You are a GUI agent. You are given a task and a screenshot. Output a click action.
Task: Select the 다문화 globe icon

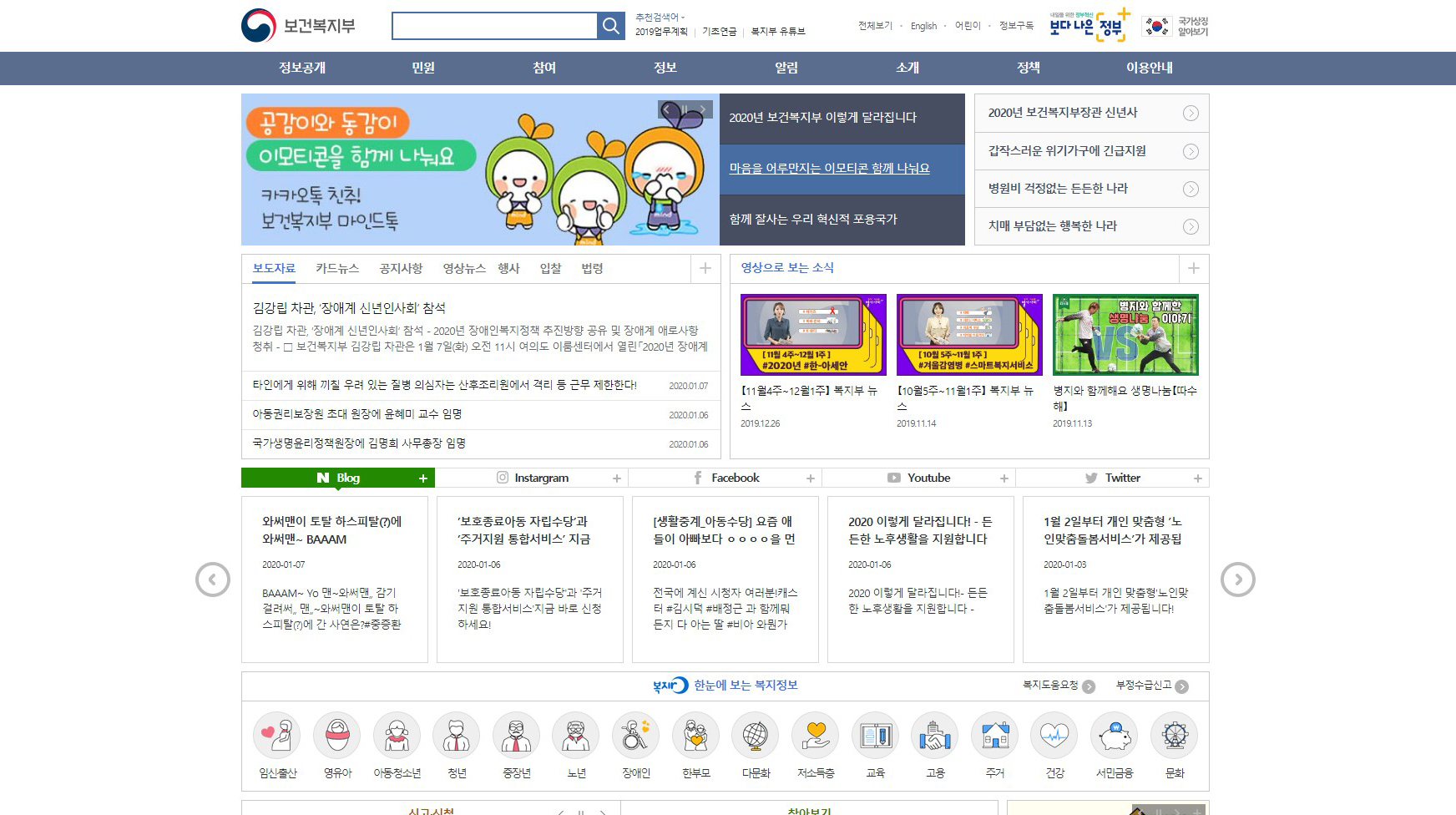(x=756, y=736)
